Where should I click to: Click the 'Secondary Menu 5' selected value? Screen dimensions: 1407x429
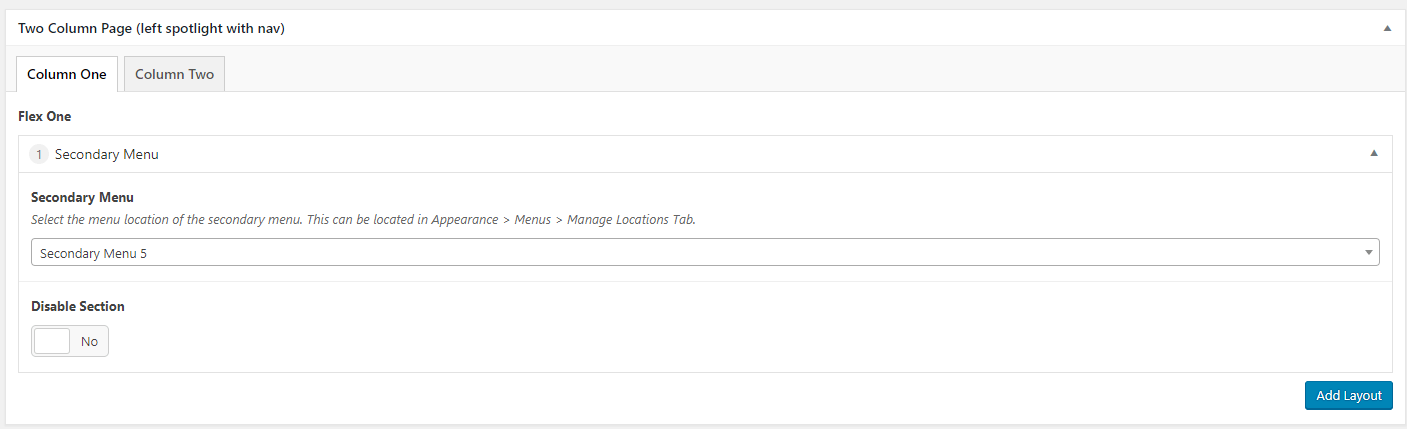pos(93,253)
